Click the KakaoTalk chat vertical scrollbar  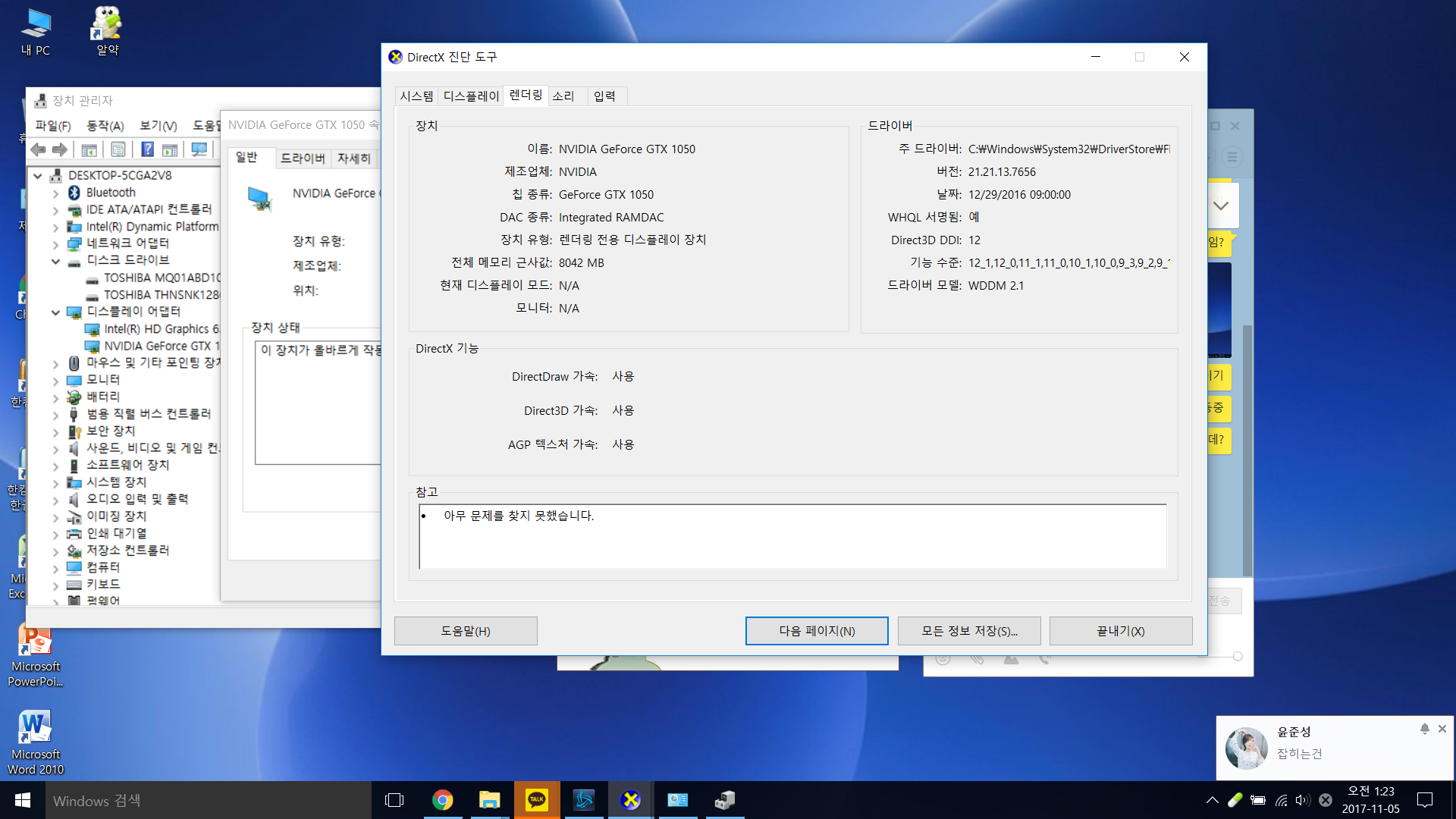coord(1247,451)
